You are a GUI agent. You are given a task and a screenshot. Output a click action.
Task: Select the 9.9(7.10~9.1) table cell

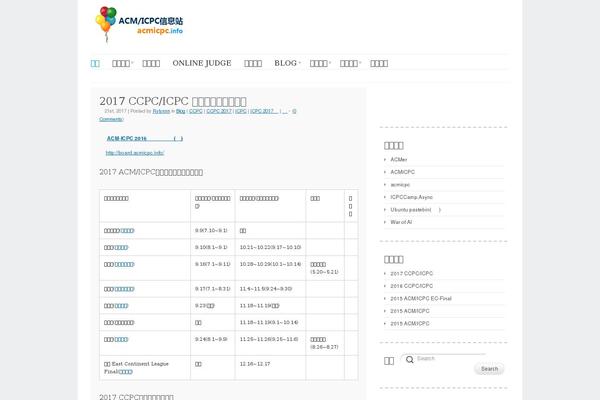pyautogui.click(x=211, y=230)
